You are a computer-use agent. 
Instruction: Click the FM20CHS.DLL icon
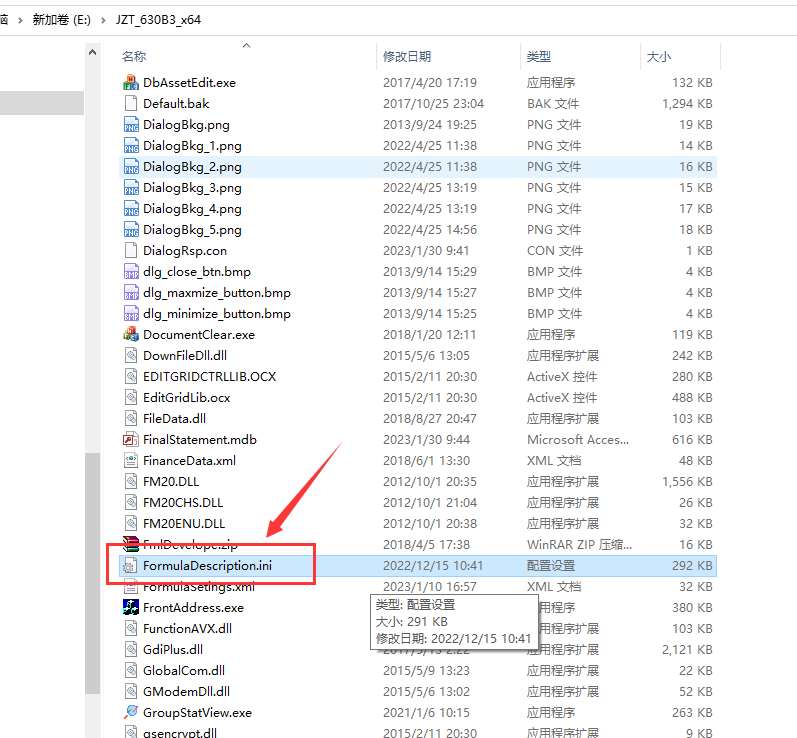[x=131, y=503]
